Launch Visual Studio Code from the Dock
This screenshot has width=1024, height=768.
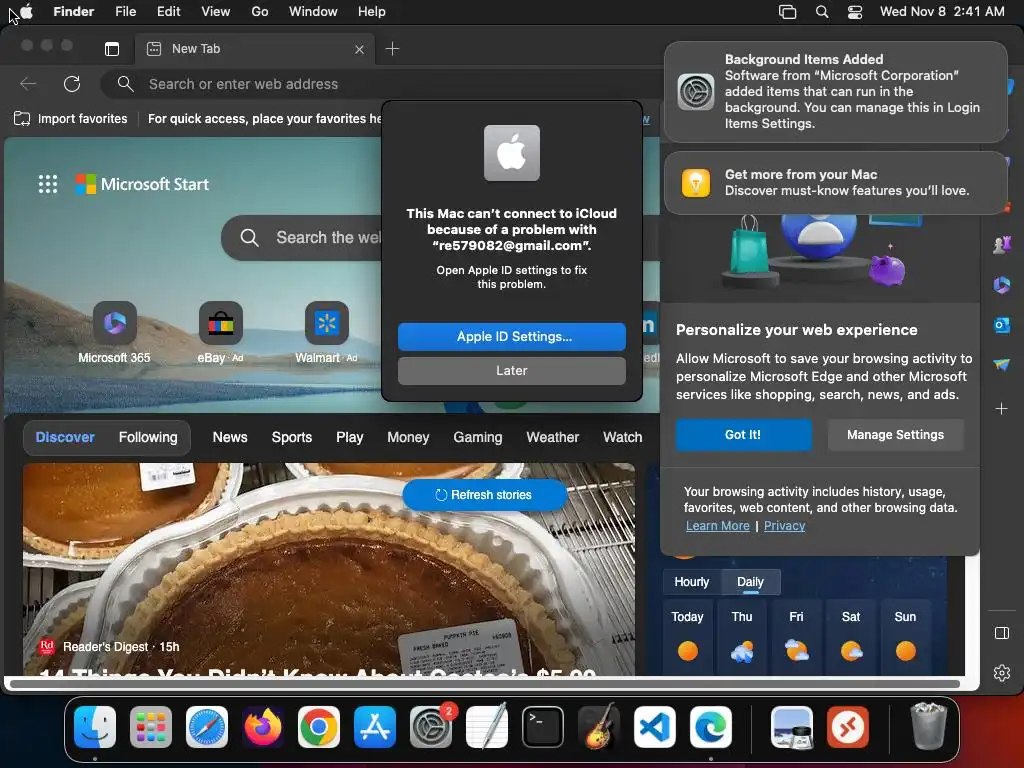tap(654, 727)
